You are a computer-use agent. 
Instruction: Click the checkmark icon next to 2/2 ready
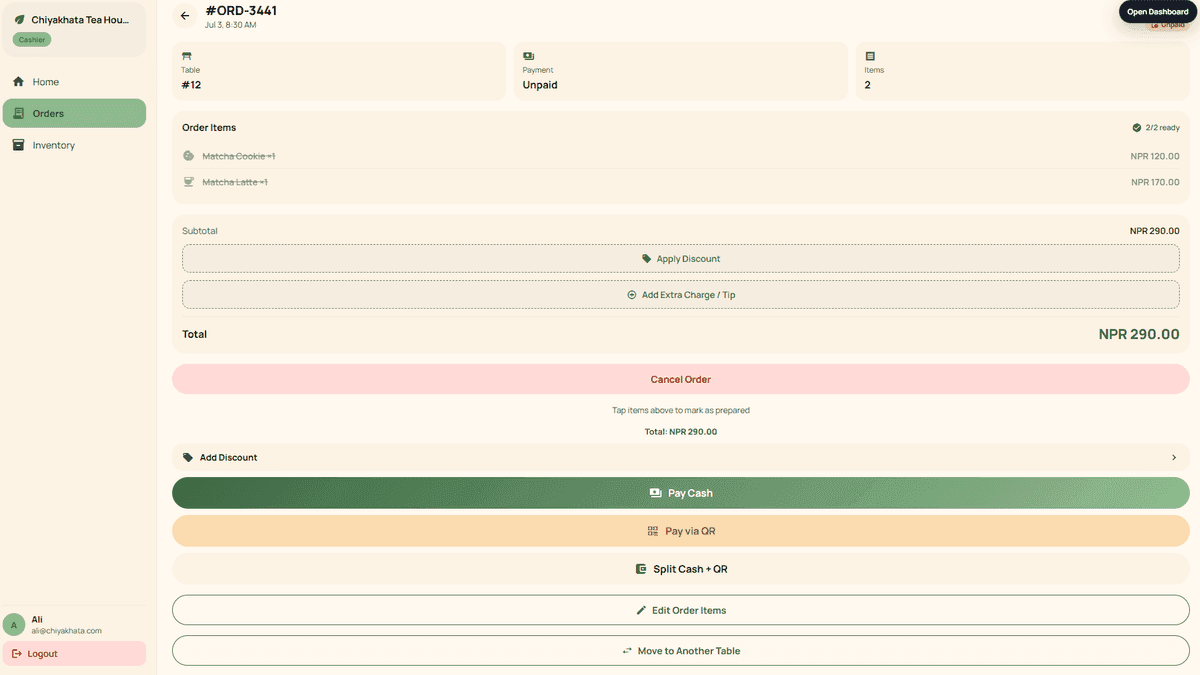coord(1136,128)
